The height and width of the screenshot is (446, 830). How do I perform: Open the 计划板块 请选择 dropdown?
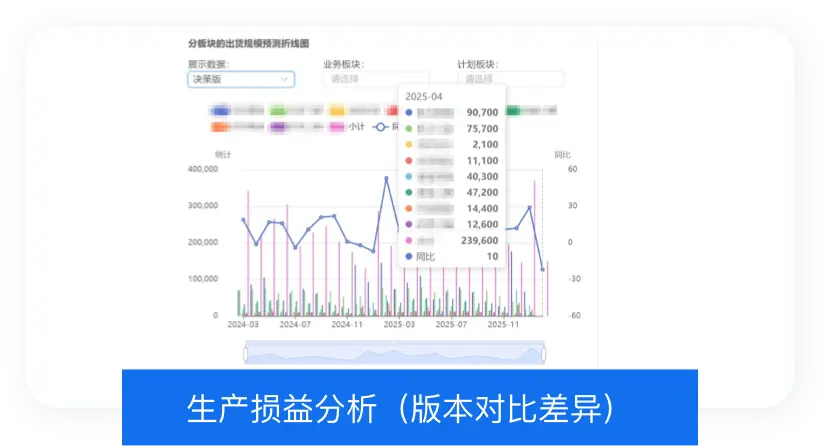tap(511, 79)
